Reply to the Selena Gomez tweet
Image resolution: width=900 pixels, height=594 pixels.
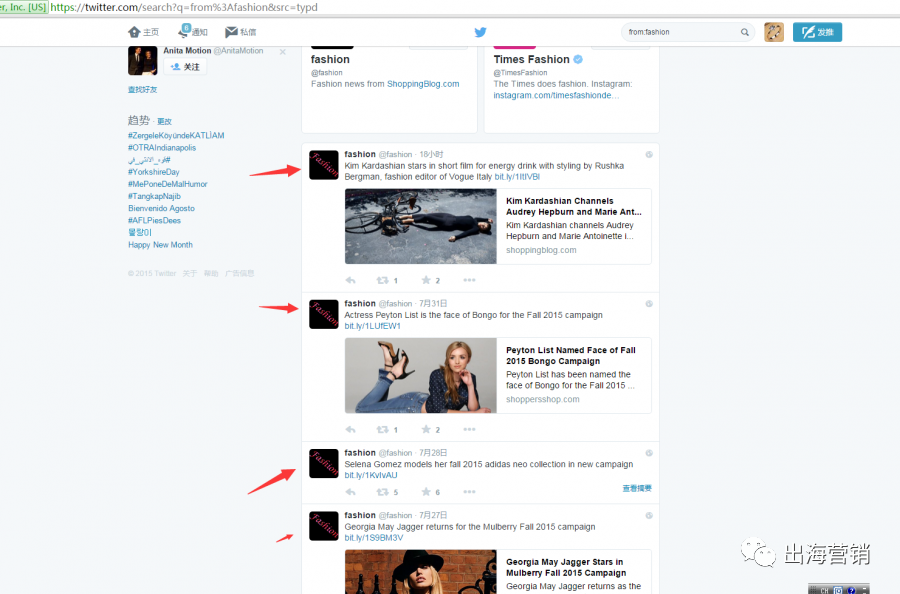[351, 492]
